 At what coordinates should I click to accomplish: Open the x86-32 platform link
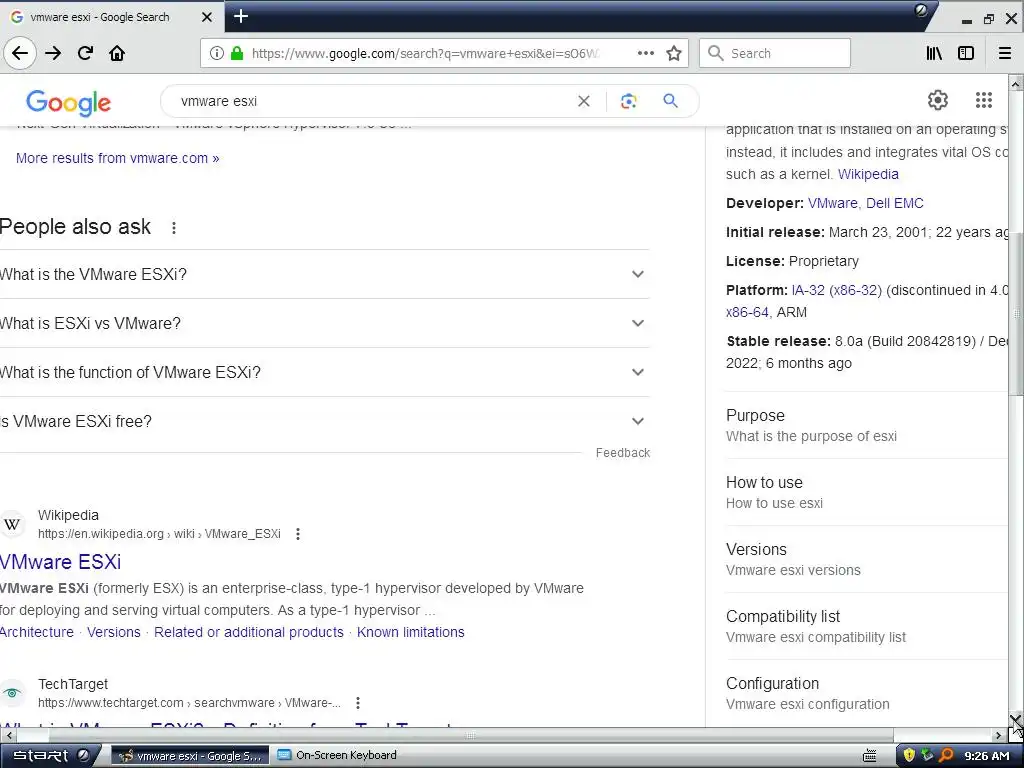[x=855, y=290]
